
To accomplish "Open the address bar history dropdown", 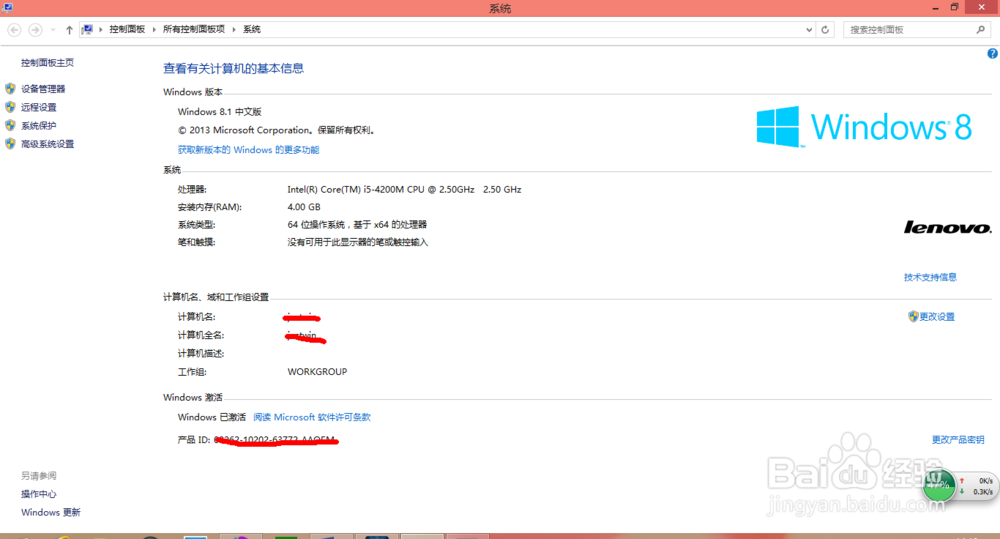I will click(809, 30).
